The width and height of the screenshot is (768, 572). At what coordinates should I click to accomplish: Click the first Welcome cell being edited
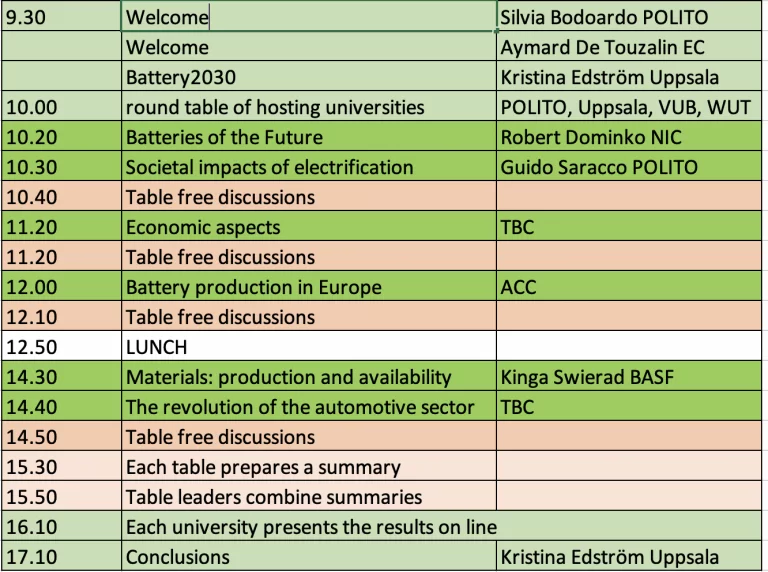point(309,17)
